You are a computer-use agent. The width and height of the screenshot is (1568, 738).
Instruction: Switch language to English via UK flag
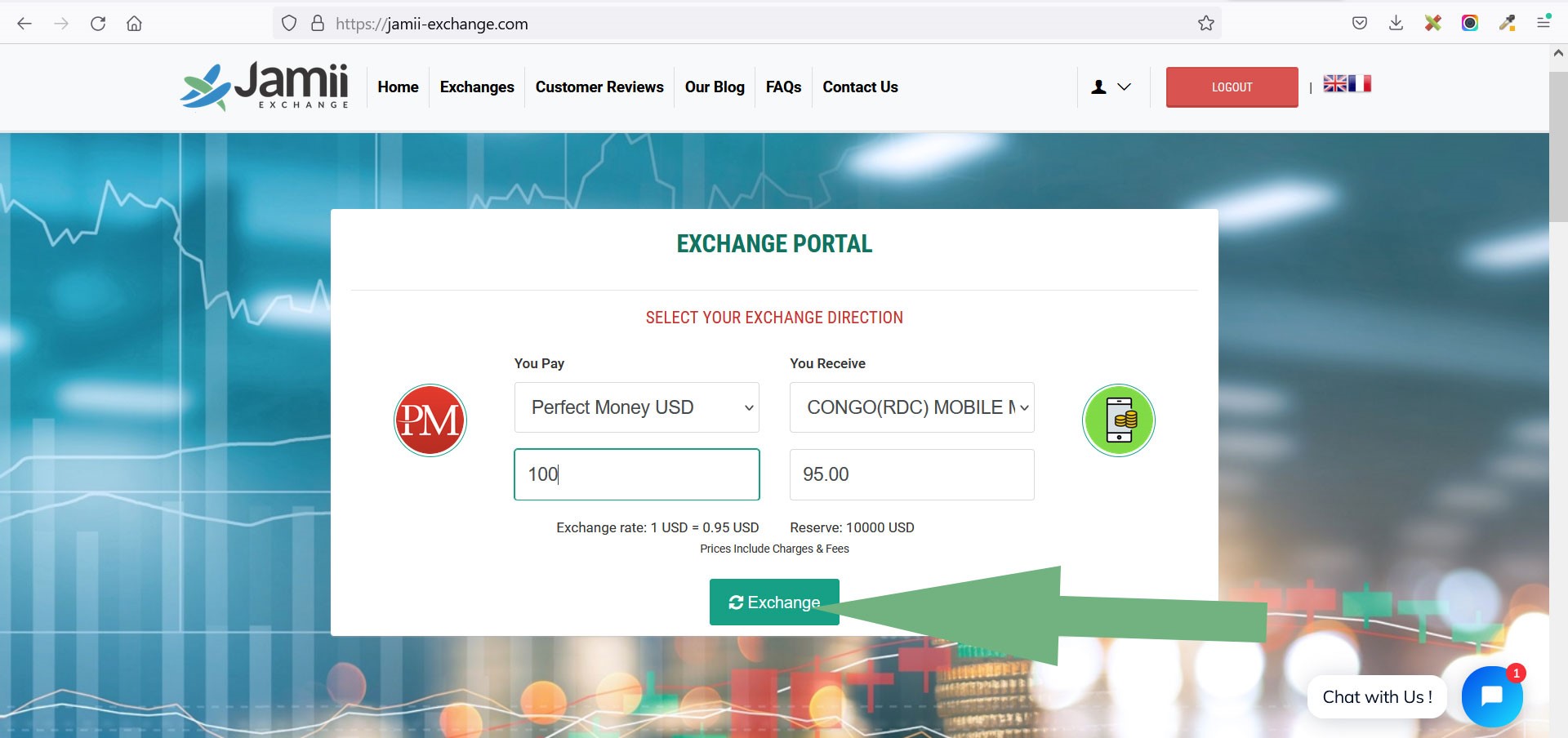click(x=1335, y=83)
